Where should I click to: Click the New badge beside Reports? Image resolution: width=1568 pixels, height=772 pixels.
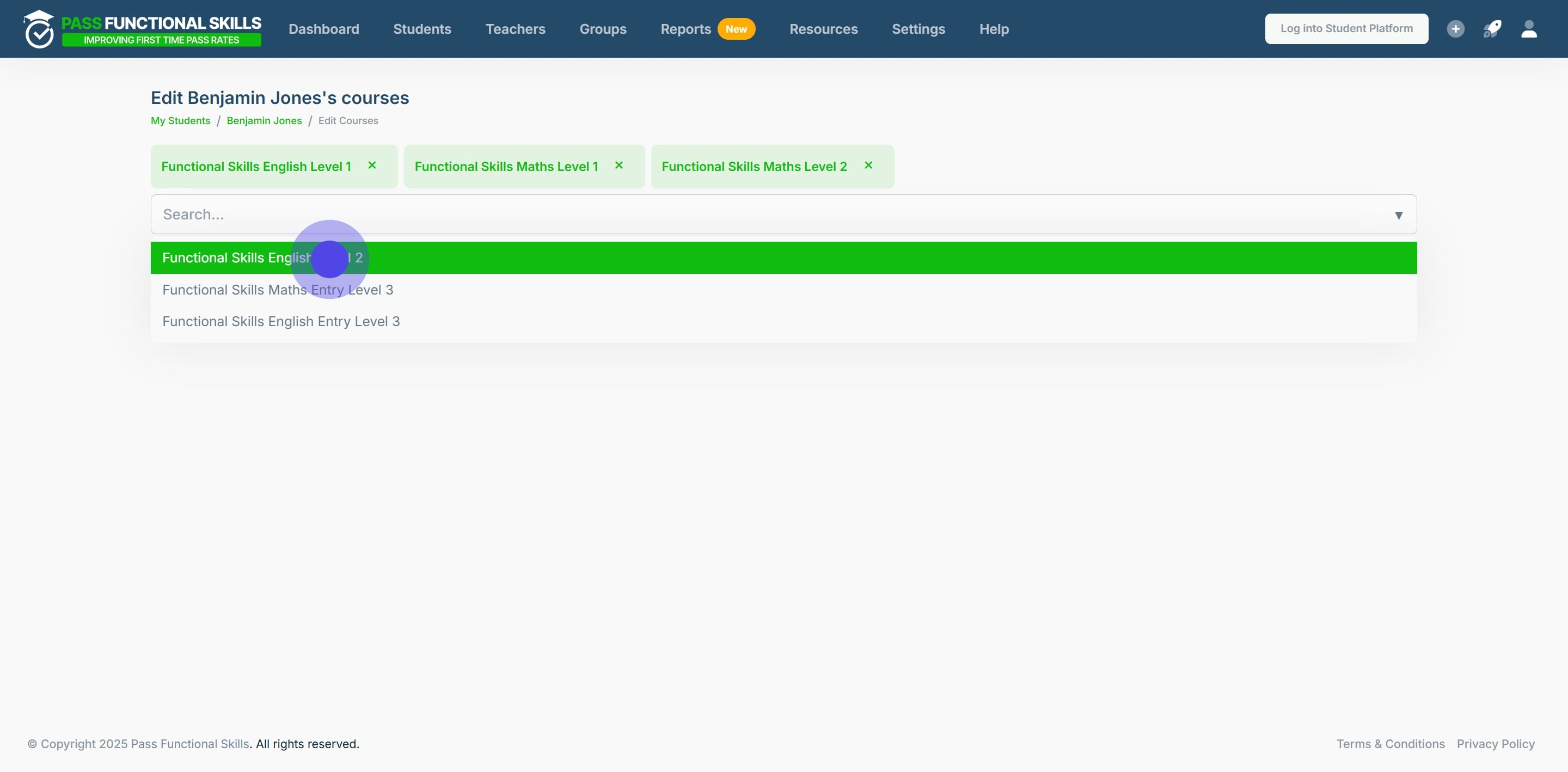[736, 29]
